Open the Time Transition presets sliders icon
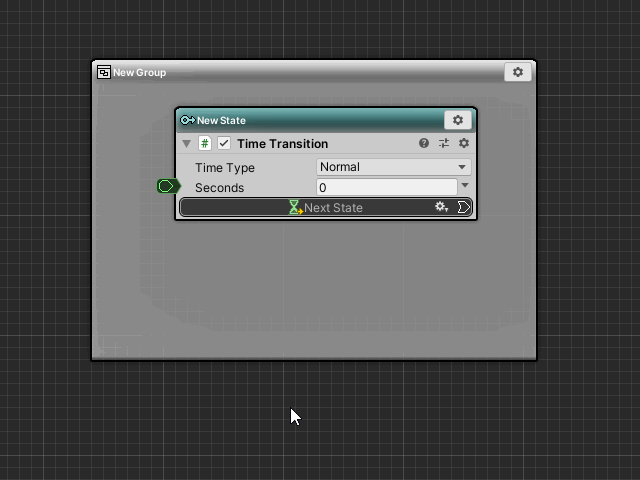Image resolution: width=640 pixels, height=480 pixels. coord(444,144)
